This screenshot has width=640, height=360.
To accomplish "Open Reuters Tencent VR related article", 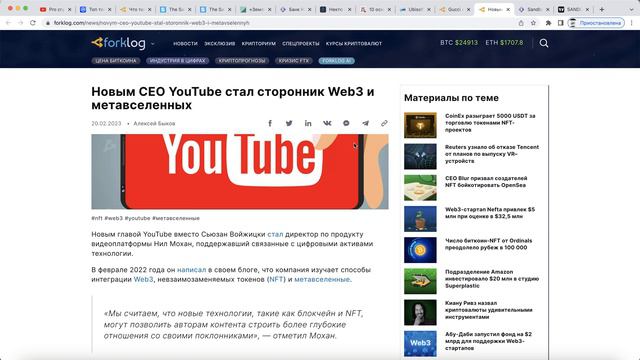I will [x=492, y=154].
